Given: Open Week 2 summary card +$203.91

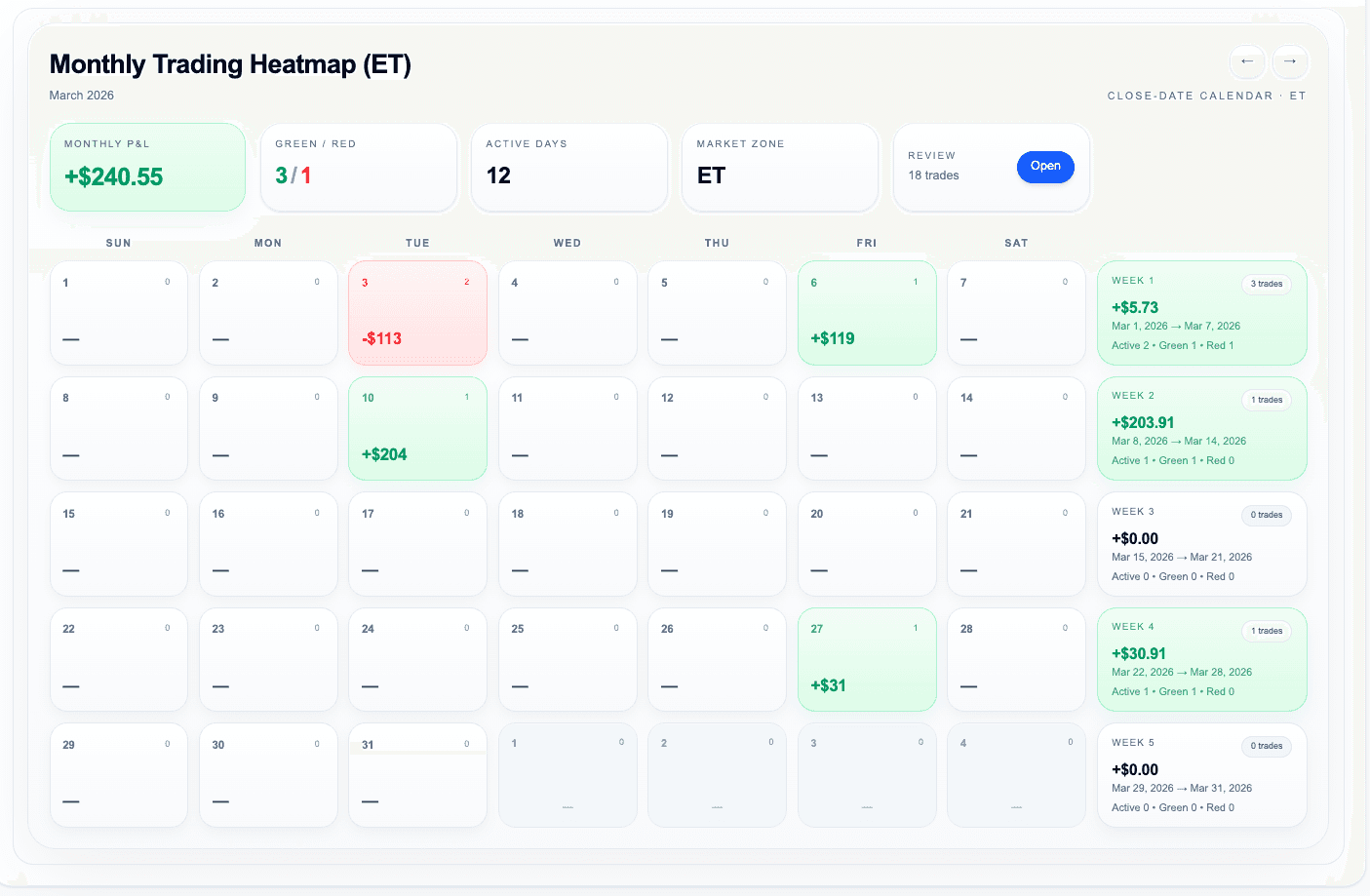Looking at the screenshot, I should pos(1202,428).
